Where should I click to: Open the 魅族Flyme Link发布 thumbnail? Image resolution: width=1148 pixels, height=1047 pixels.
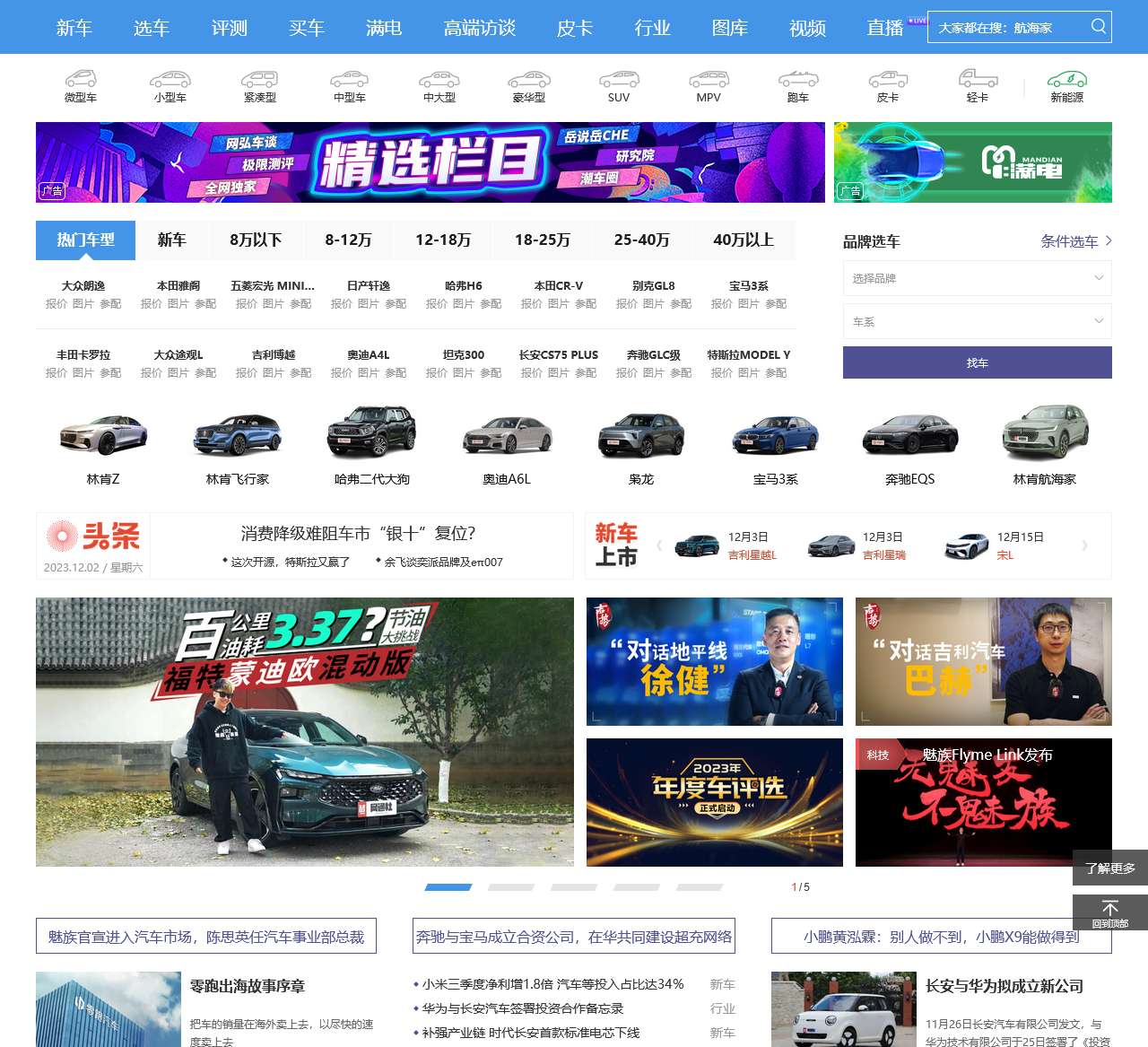pos(984,802)
